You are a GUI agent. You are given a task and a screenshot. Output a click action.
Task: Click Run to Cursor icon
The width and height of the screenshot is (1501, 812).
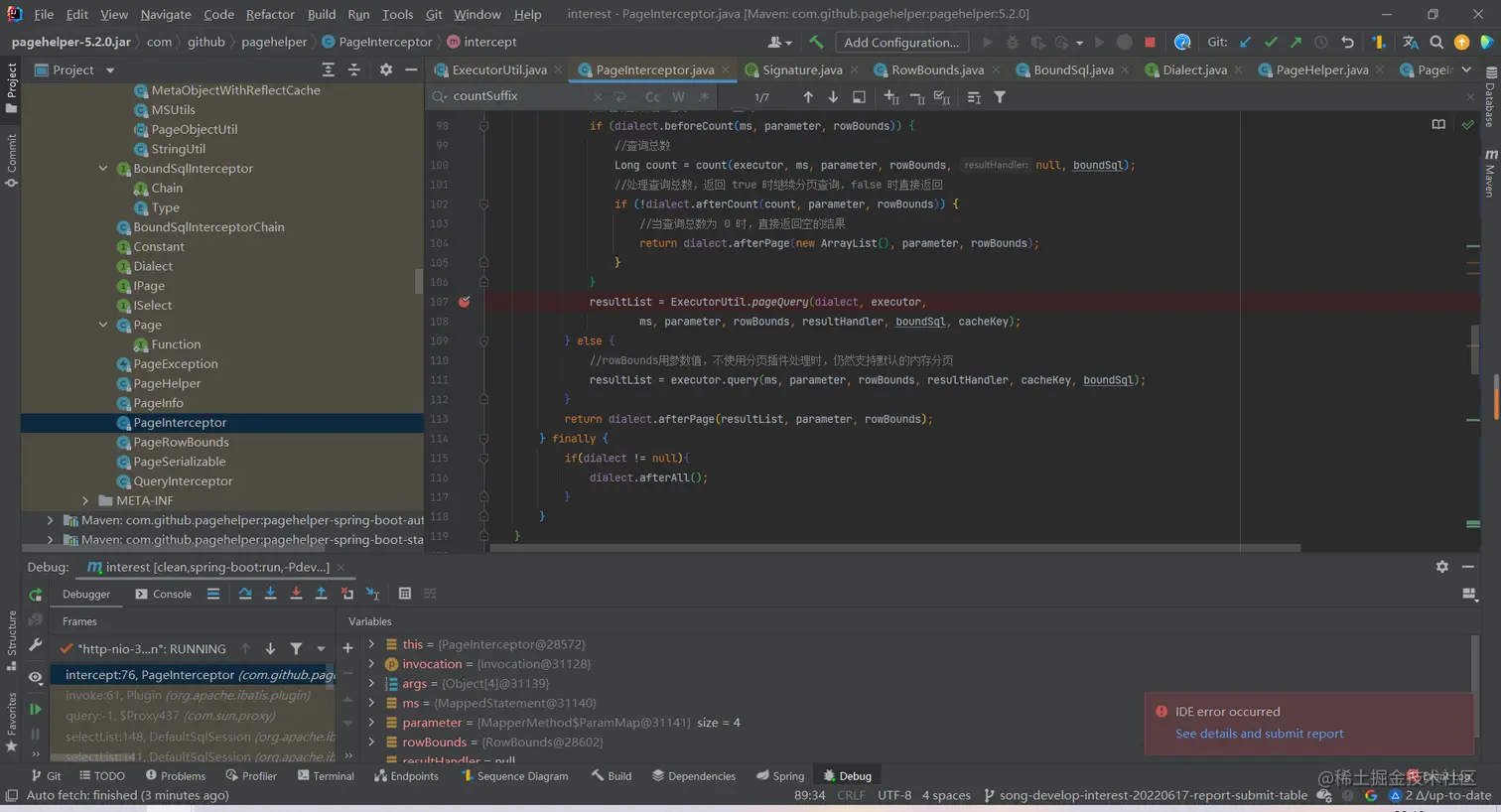coord(372,594)
